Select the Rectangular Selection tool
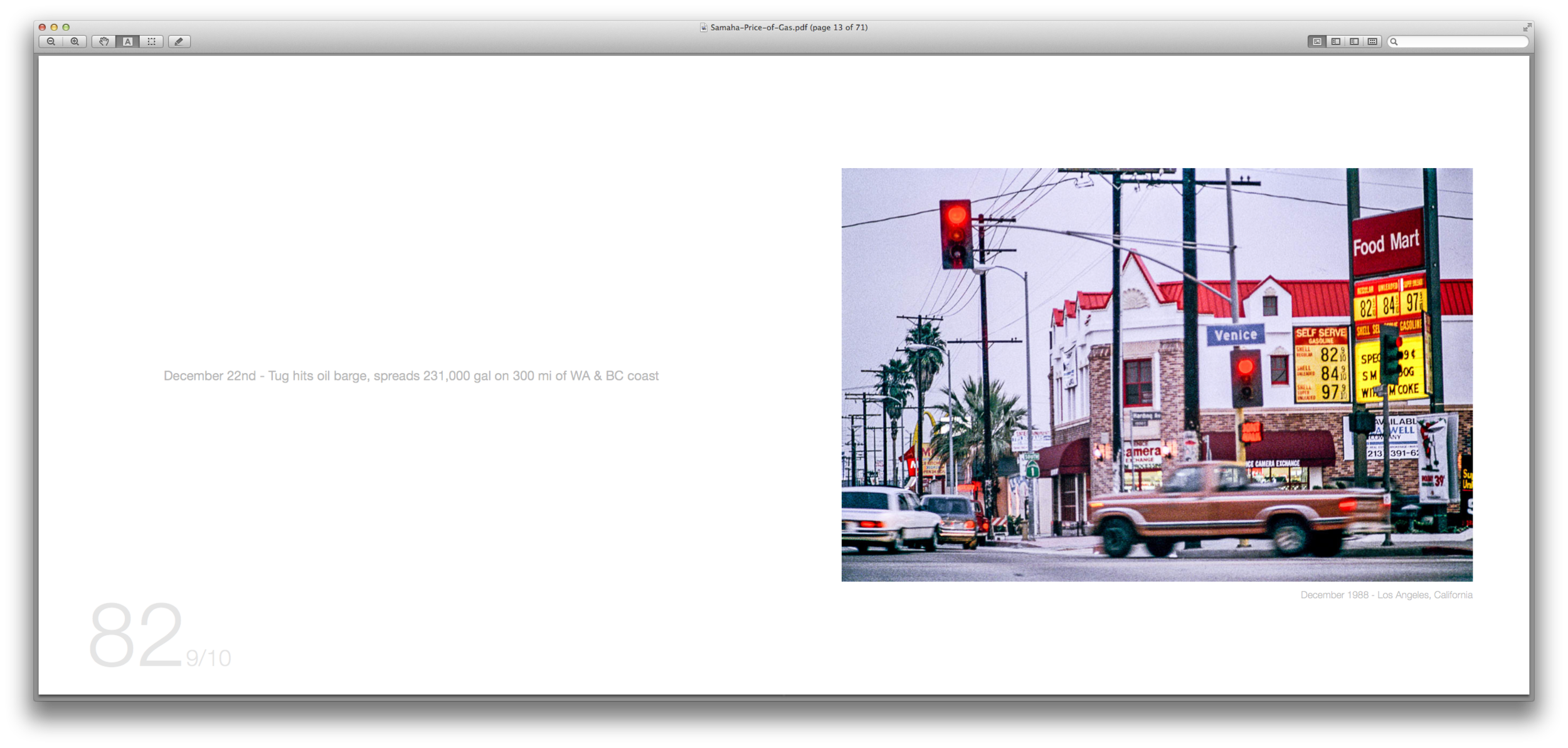Screen dimensions: 1568x748 [x=152, y=41]
